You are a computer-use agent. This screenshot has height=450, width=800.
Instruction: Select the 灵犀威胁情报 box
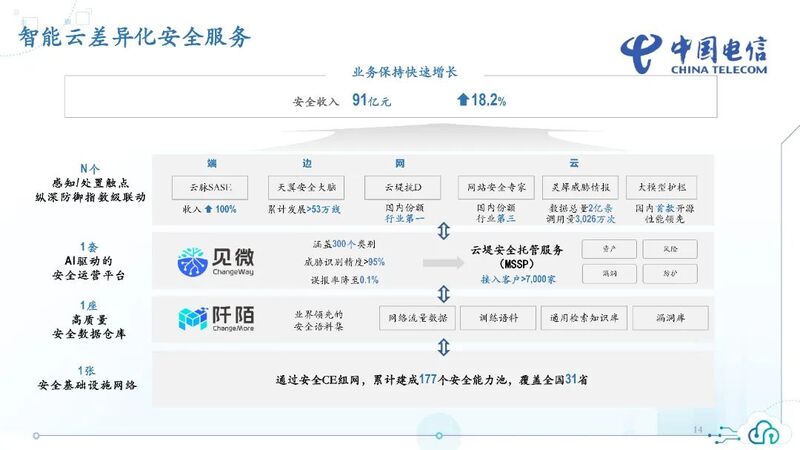(x=580, y=187)
